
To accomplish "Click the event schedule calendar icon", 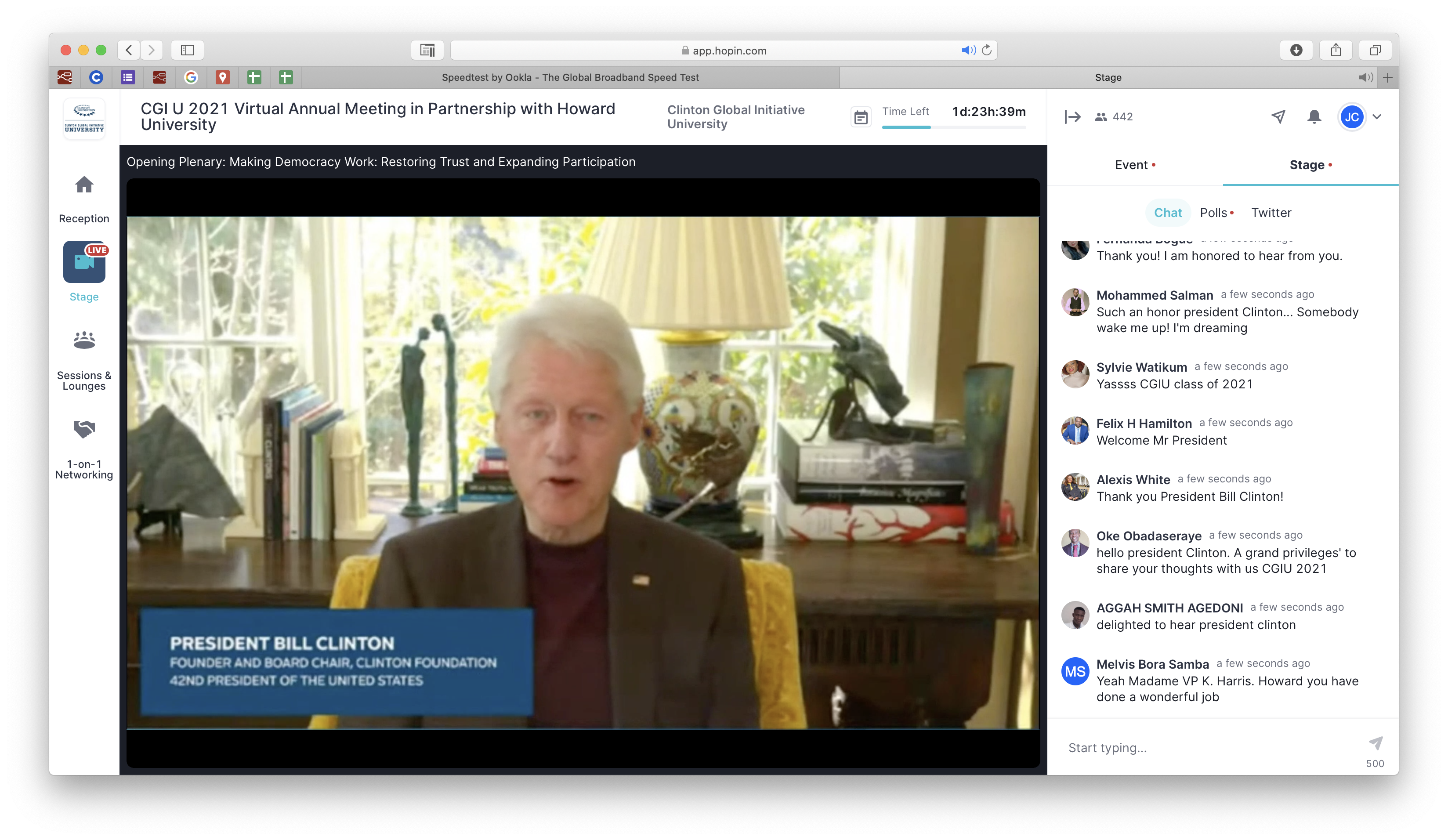I will [860, 118].
